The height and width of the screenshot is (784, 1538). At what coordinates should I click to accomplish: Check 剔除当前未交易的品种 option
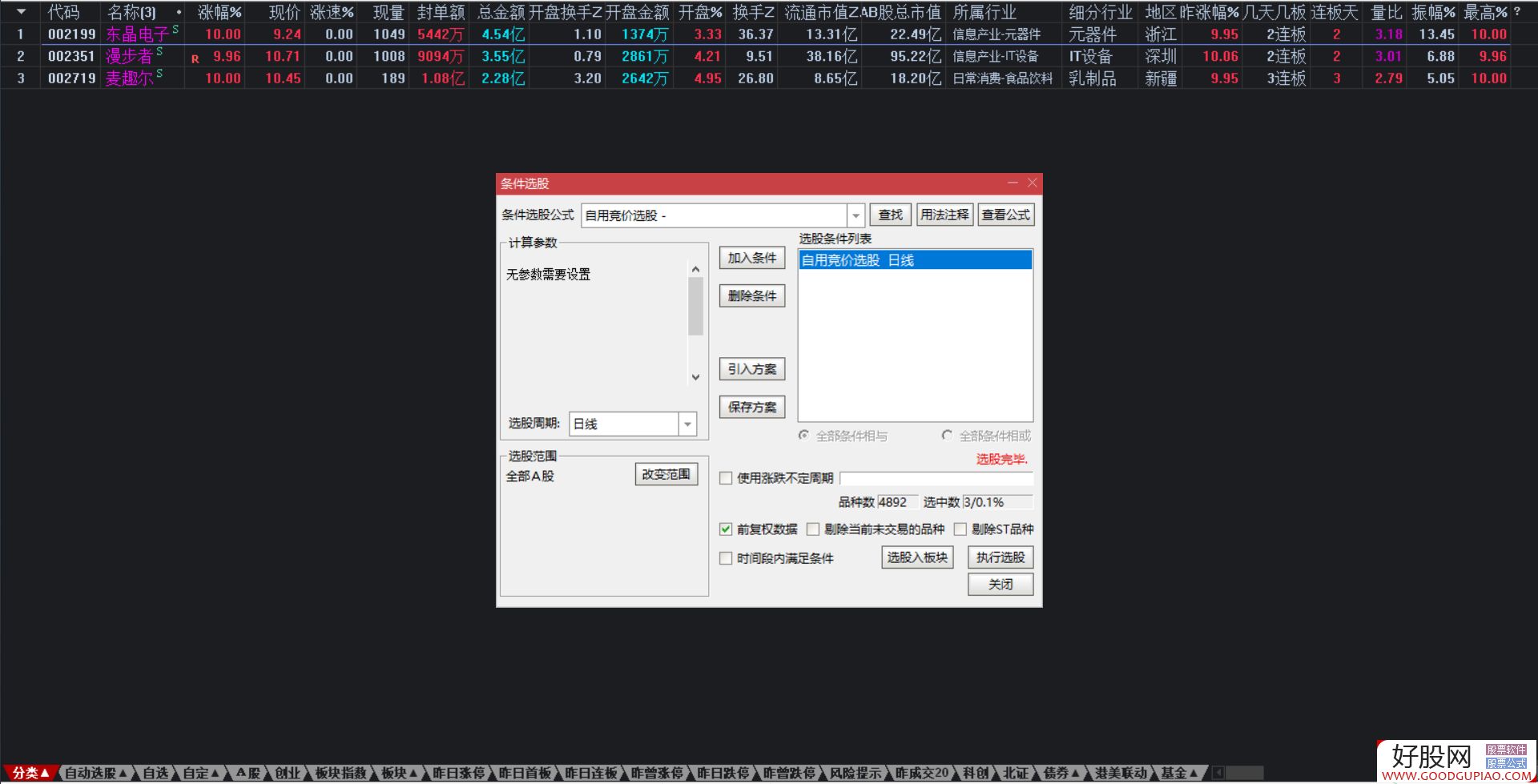click(813, 529)
